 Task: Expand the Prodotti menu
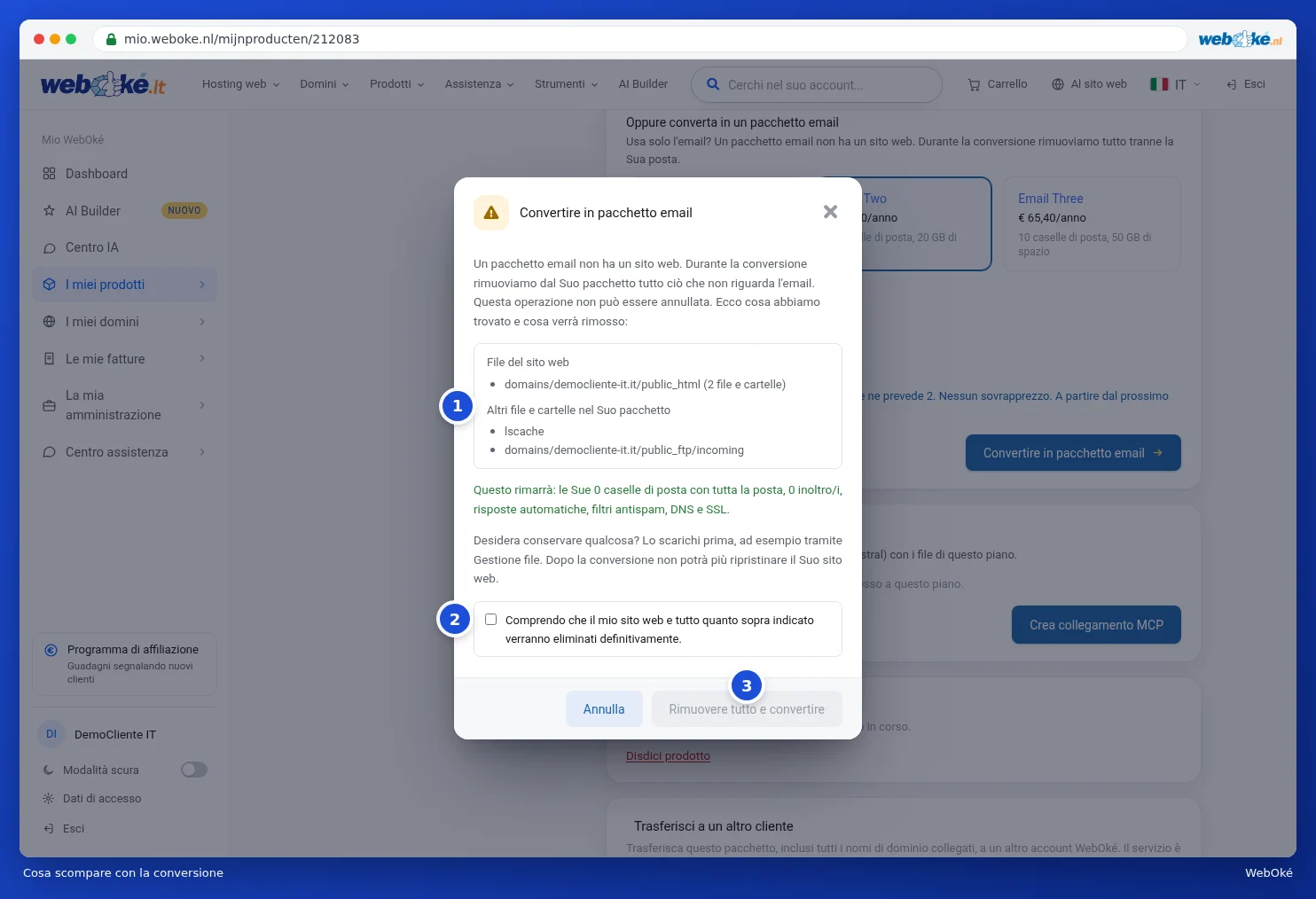click(x=396, y=84)
